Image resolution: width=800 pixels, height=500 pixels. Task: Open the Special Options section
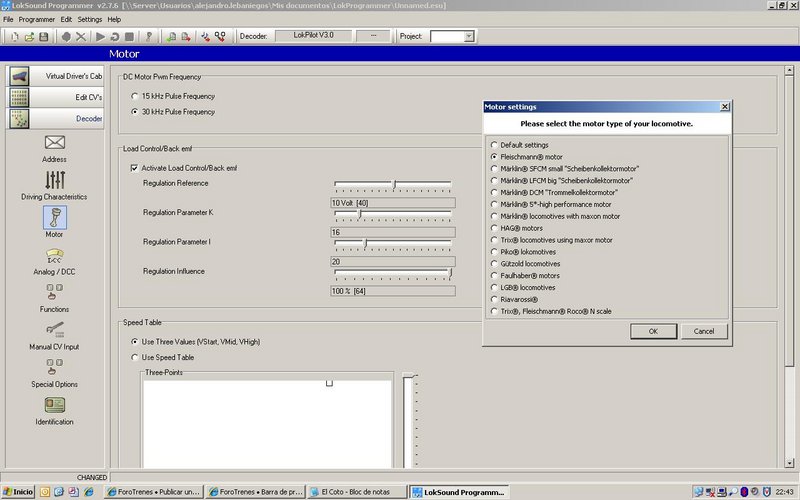point(55,373)
